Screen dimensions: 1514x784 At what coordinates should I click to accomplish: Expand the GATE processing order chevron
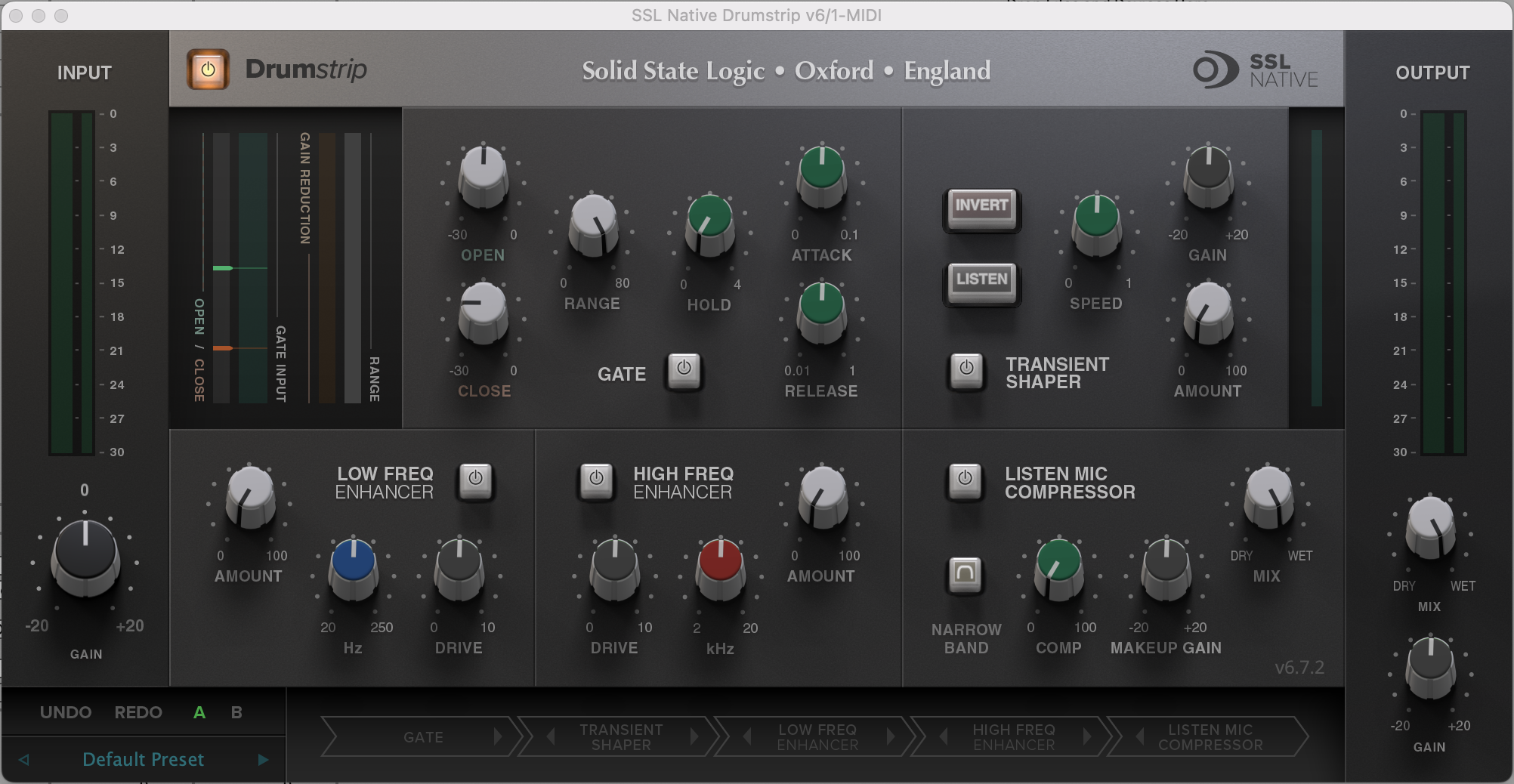[498, 737]
